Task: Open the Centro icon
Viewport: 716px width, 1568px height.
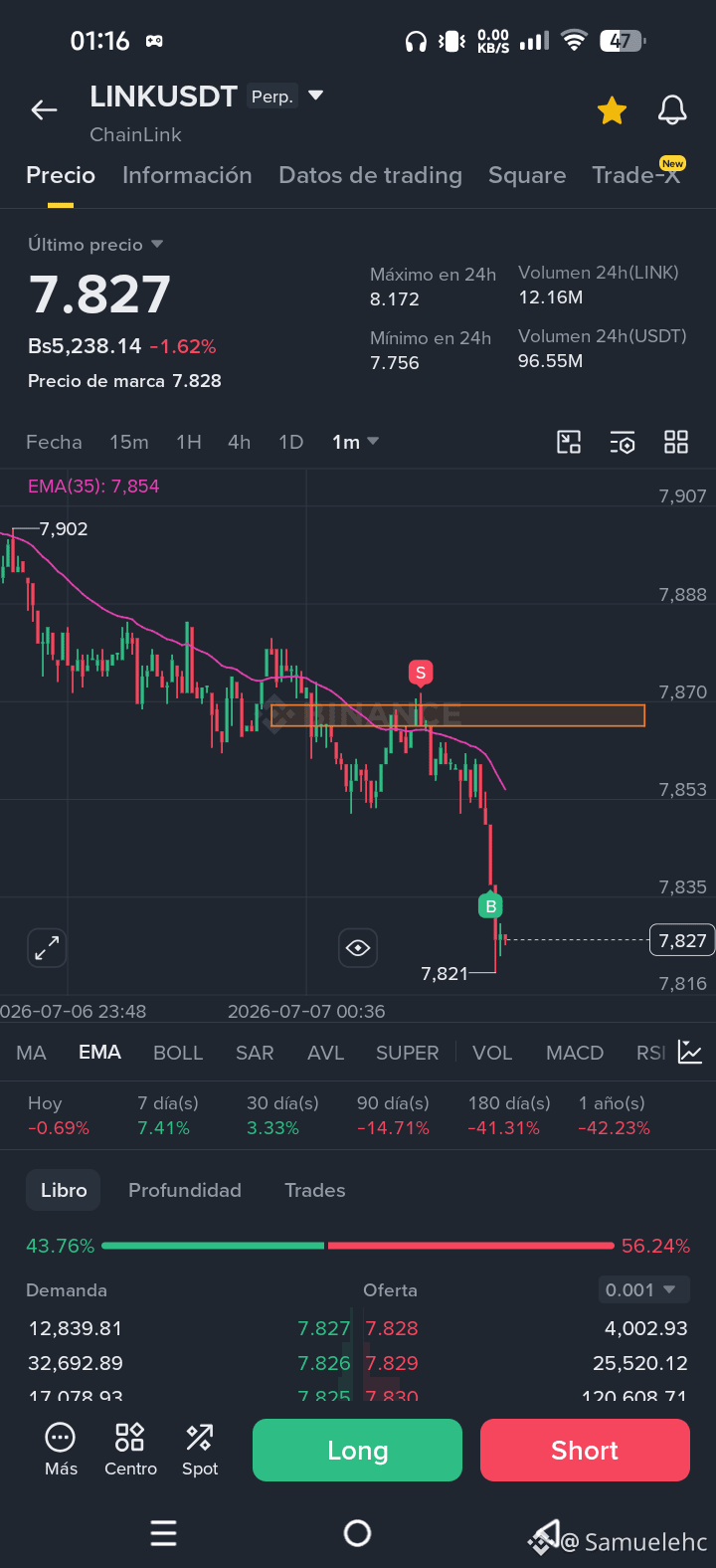Action: tap(130, 1449)
